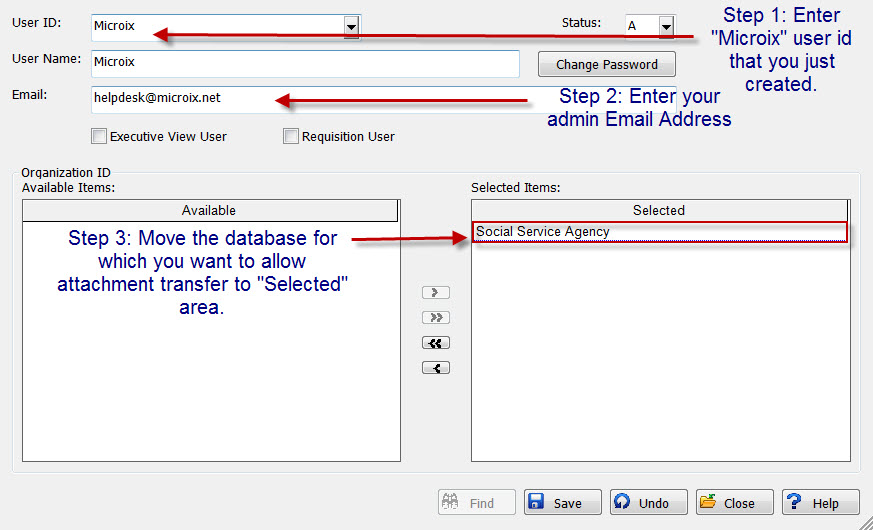Click the Change Password button
The image size is (873, 530).
606,64
